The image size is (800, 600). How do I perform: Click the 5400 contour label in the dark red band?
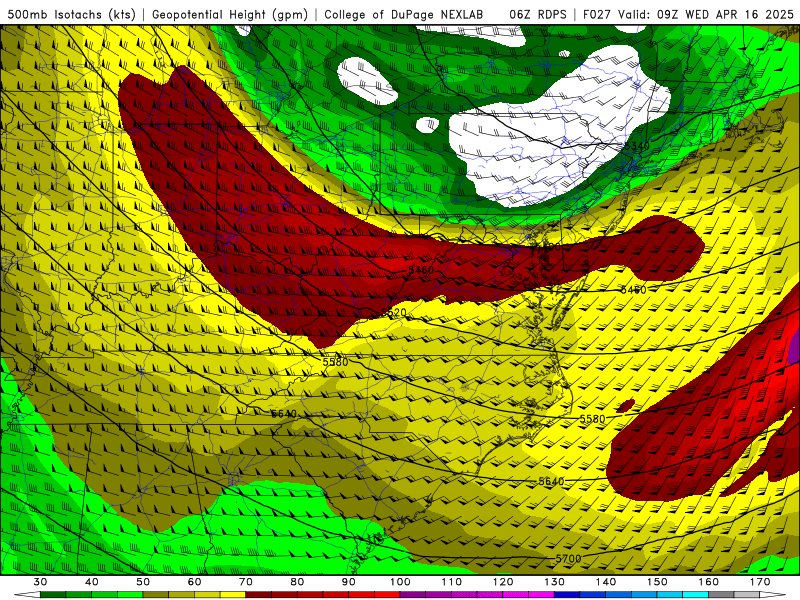547,247
